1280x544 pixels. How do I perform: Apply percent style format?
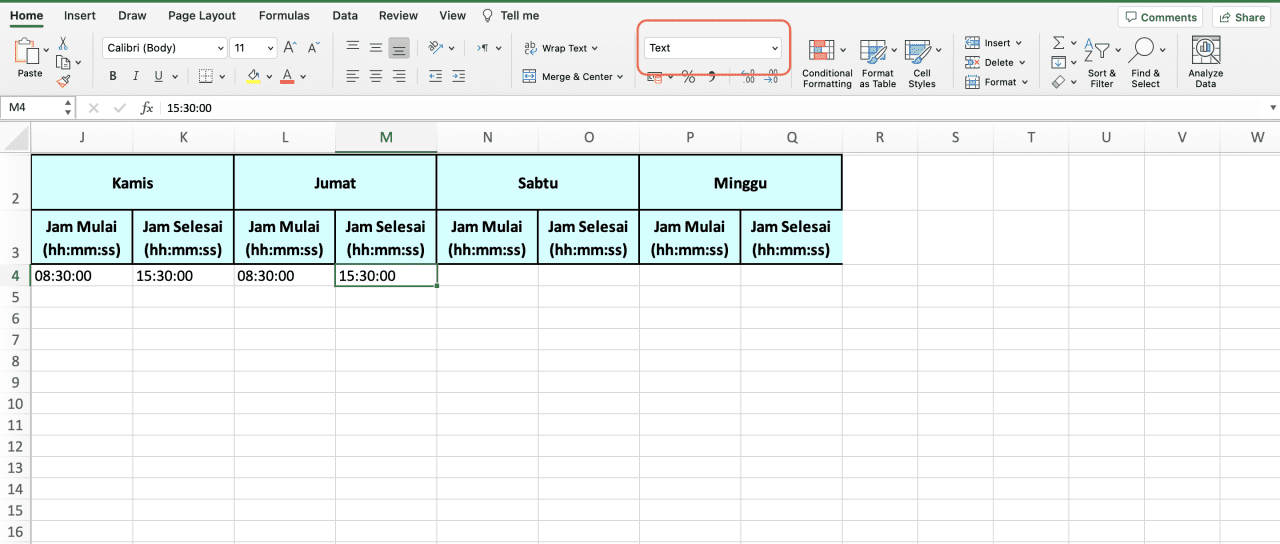click(688, 77)
